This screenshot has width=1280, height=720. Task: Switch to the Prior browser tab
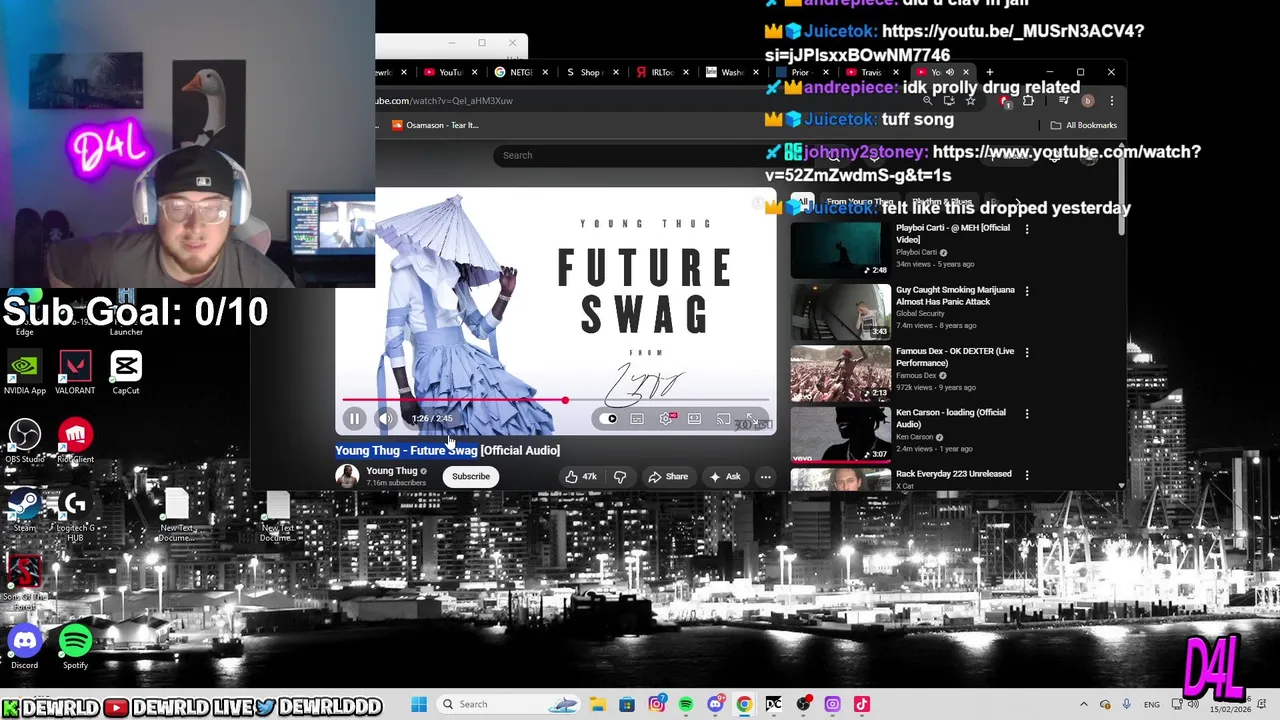tap(802, 72)
